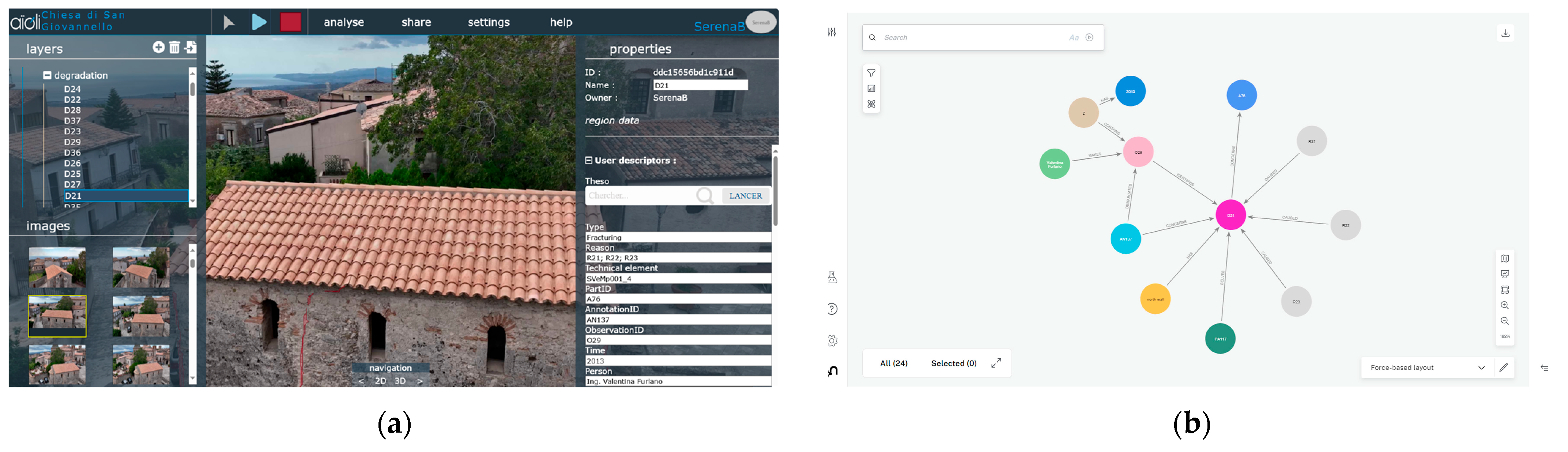This screenshot has height=452, width=1568.
Task: Click the LANCER button
Action: click(x=745, y=195)
